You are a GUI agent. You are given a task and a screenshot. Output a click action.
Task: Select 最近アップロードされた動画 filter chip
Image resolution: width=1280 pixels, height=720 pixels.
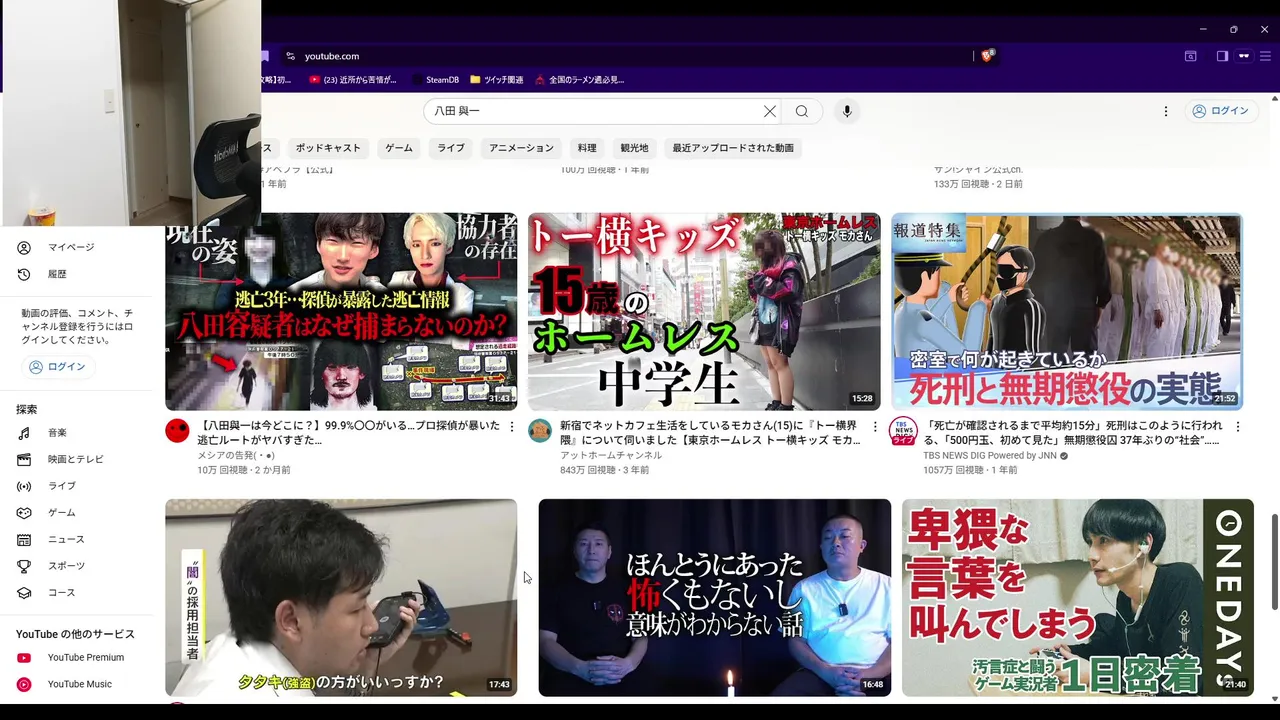tap(733, 148)
